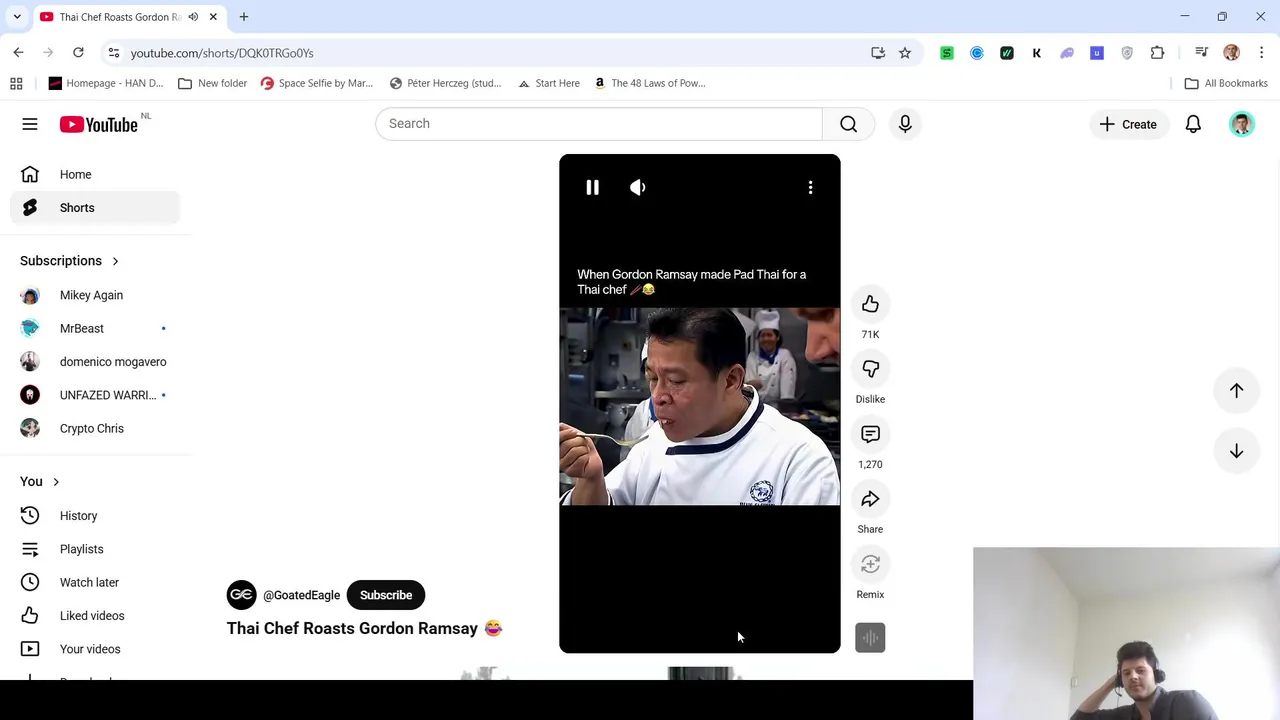Expand the Subscriptions section

coord(70,261)
